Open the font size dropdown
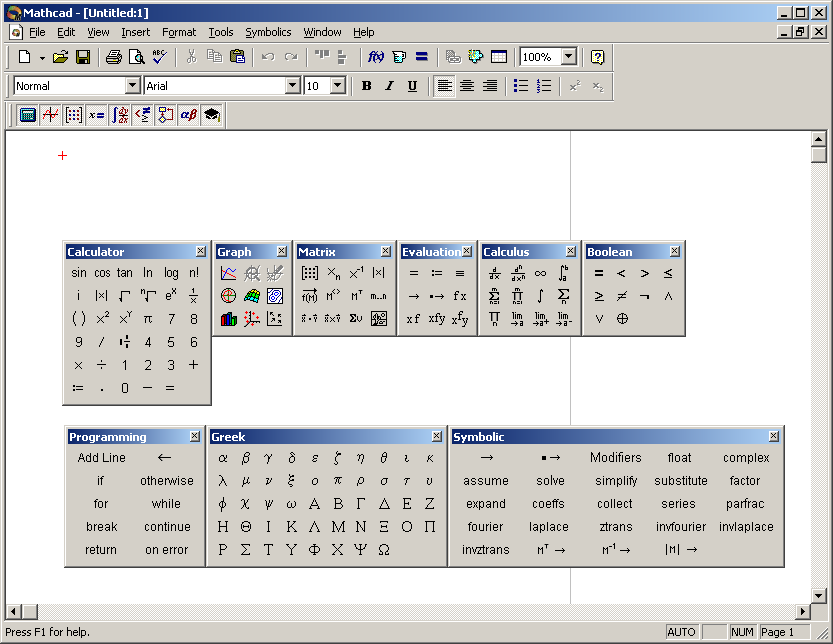The width and height of the screenshot is (833, 644). pos(338,86)
